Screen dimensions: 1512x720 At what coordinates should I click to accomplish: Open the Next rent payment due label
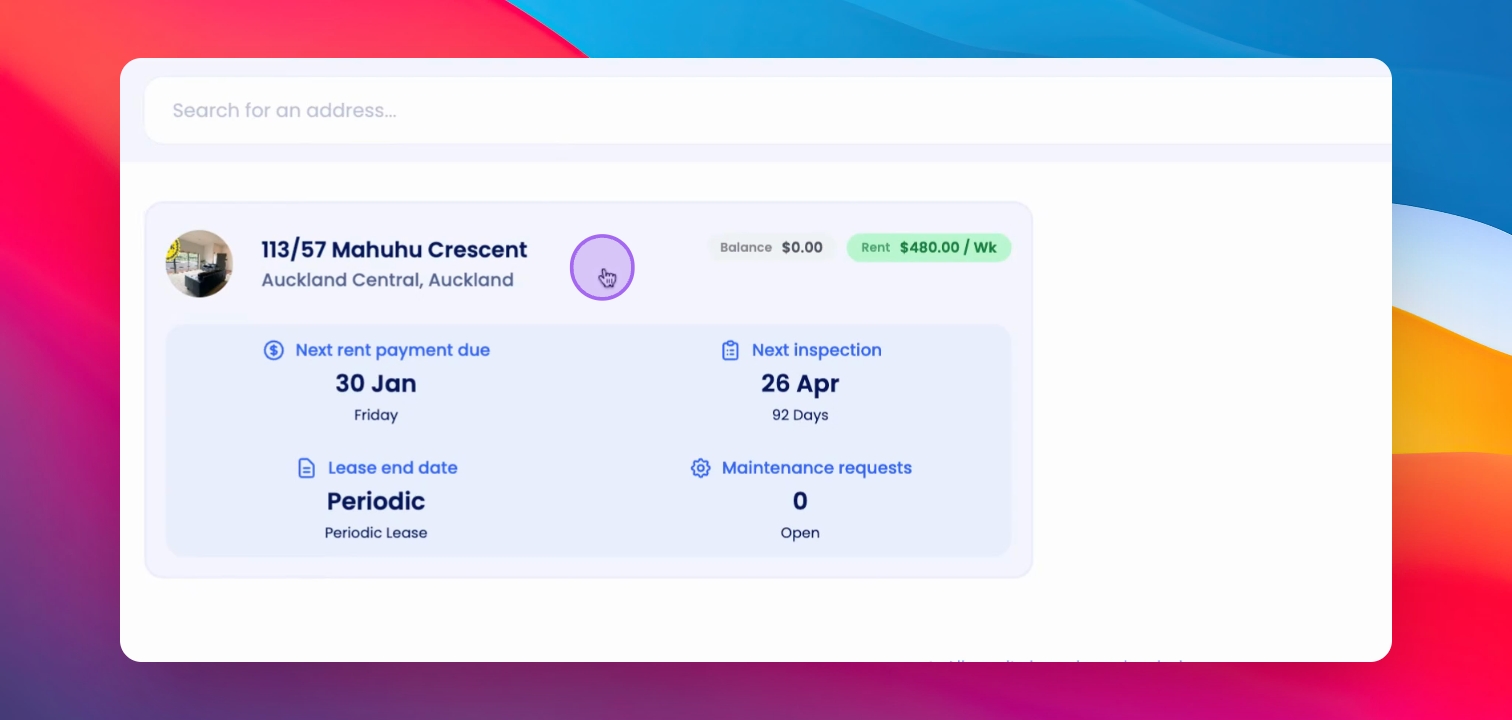(x=393, y=350)
